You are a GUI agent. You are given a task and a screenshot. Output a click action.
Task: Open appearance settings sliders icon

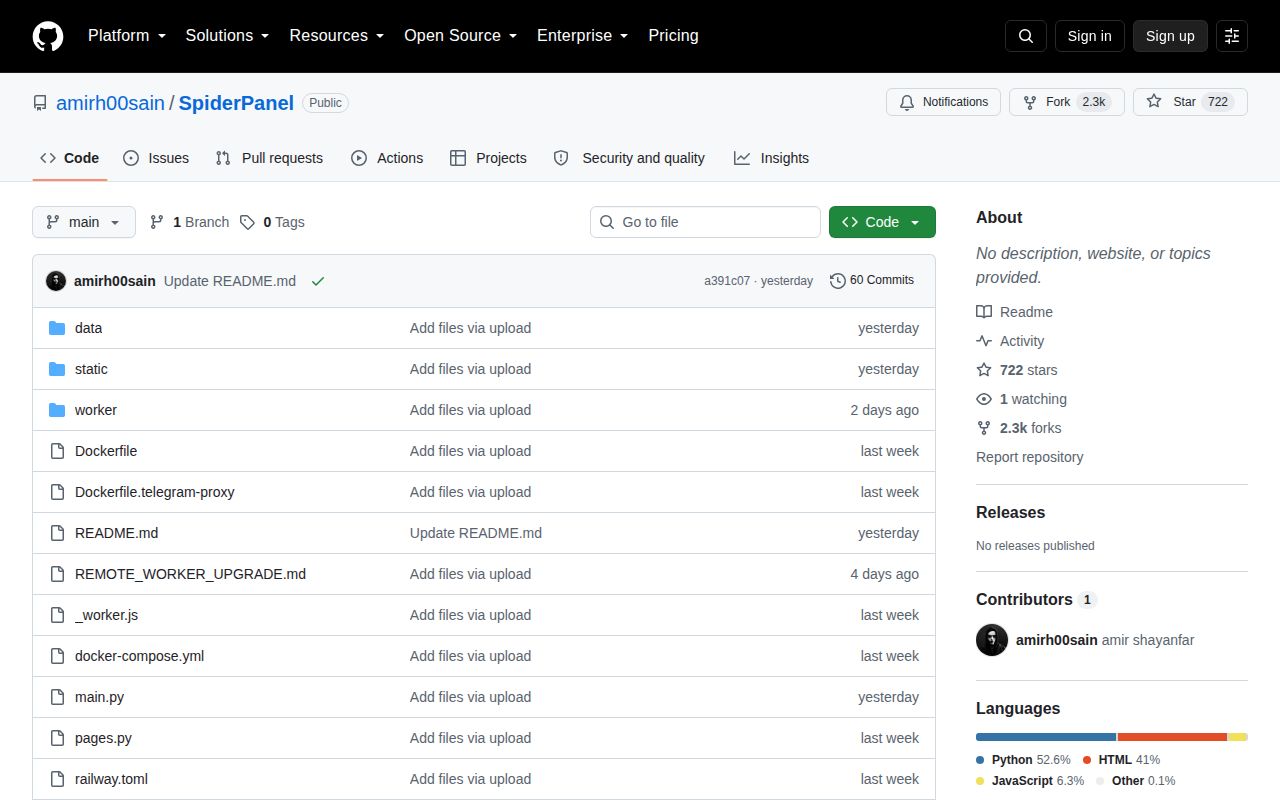tap(1232, 36)
